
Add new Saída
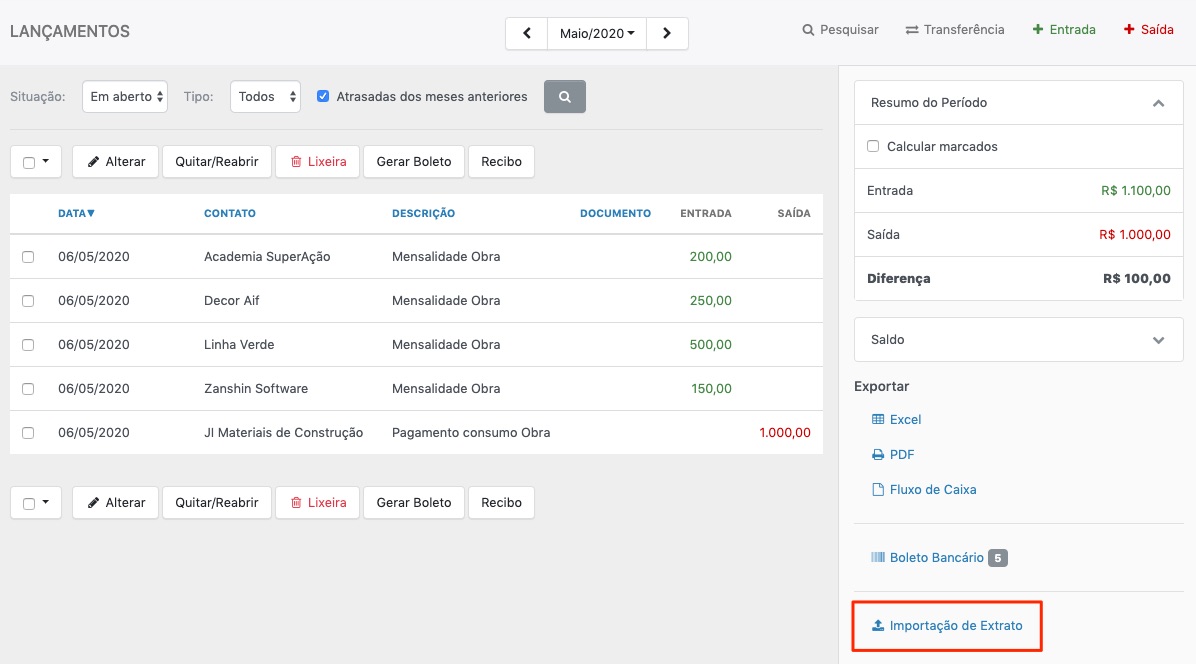coord(1149,30)
